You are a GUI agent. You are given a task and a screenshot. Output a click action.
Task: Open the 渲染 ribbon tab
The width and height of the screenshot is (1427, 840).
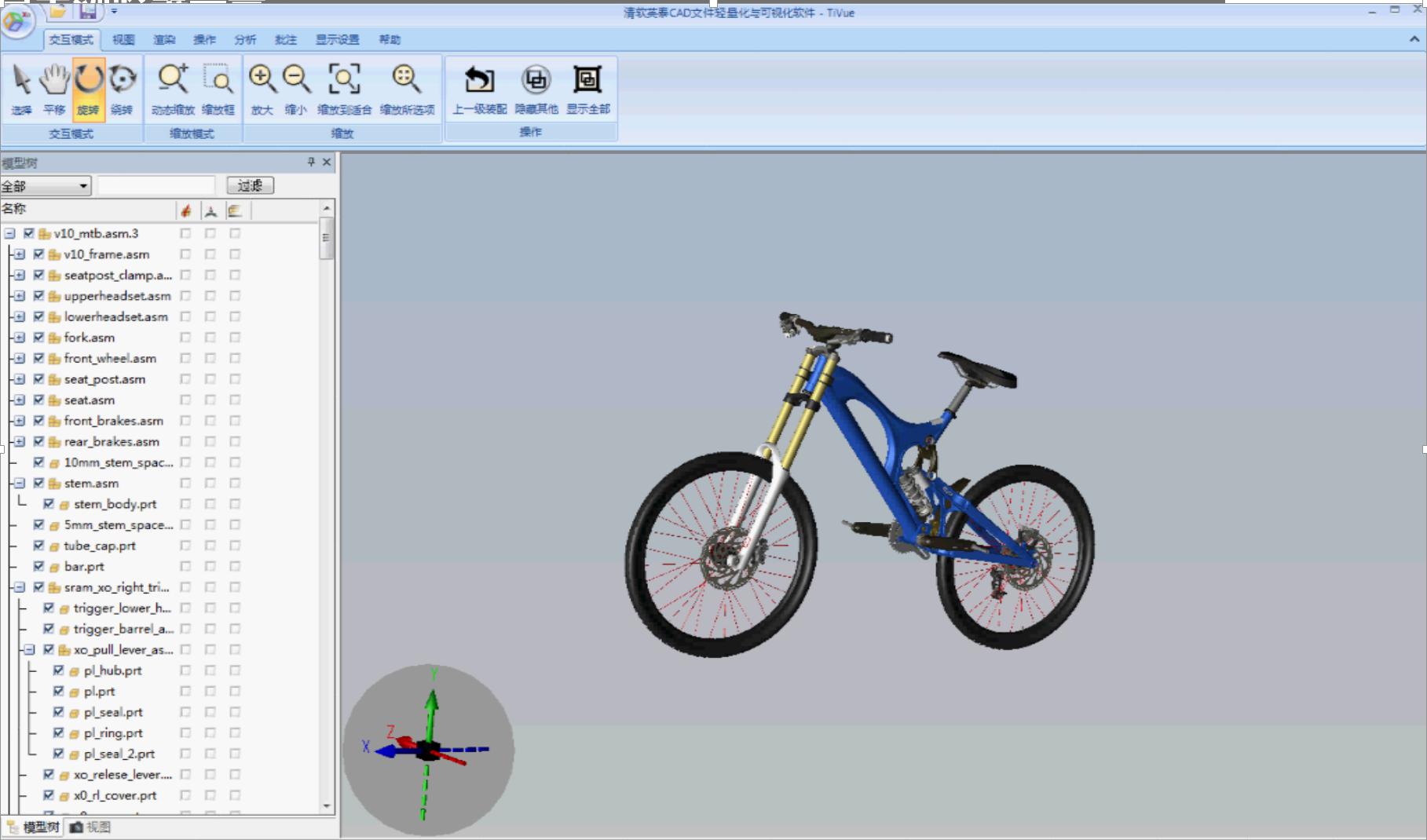tap(164, 39)
